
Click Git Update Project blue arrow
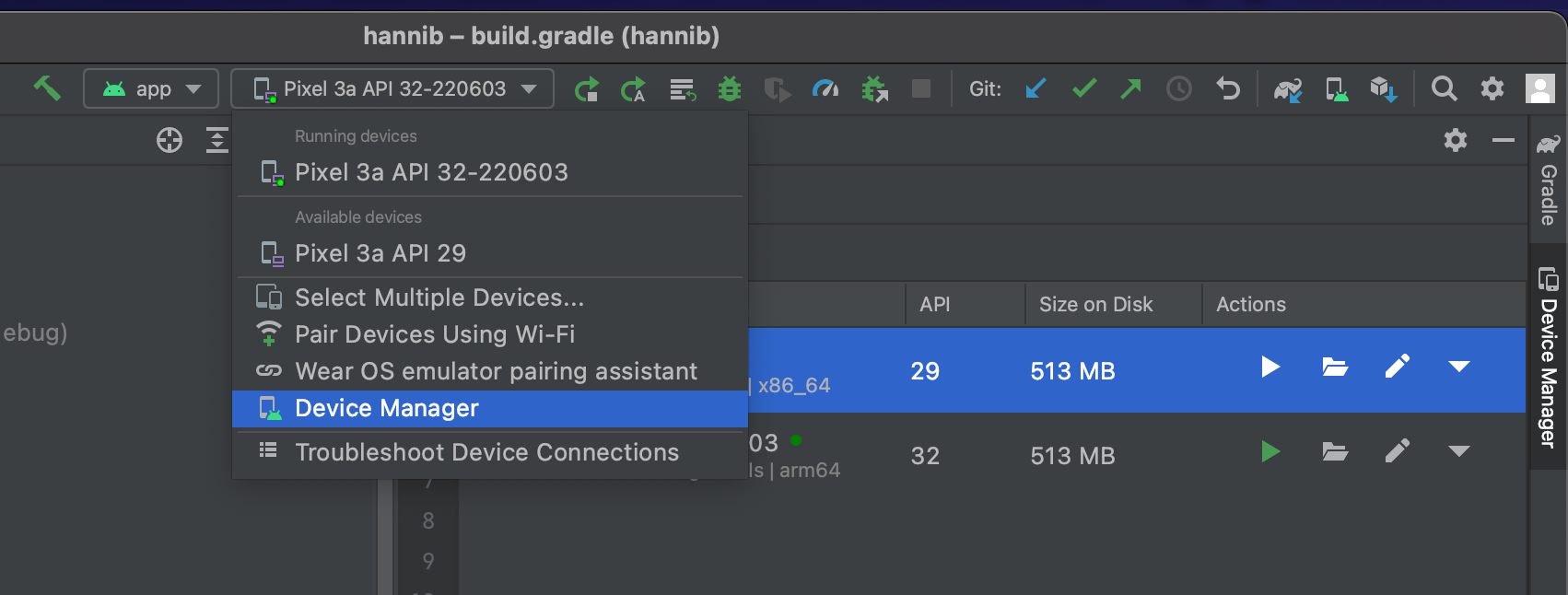tap(1036, 88)
